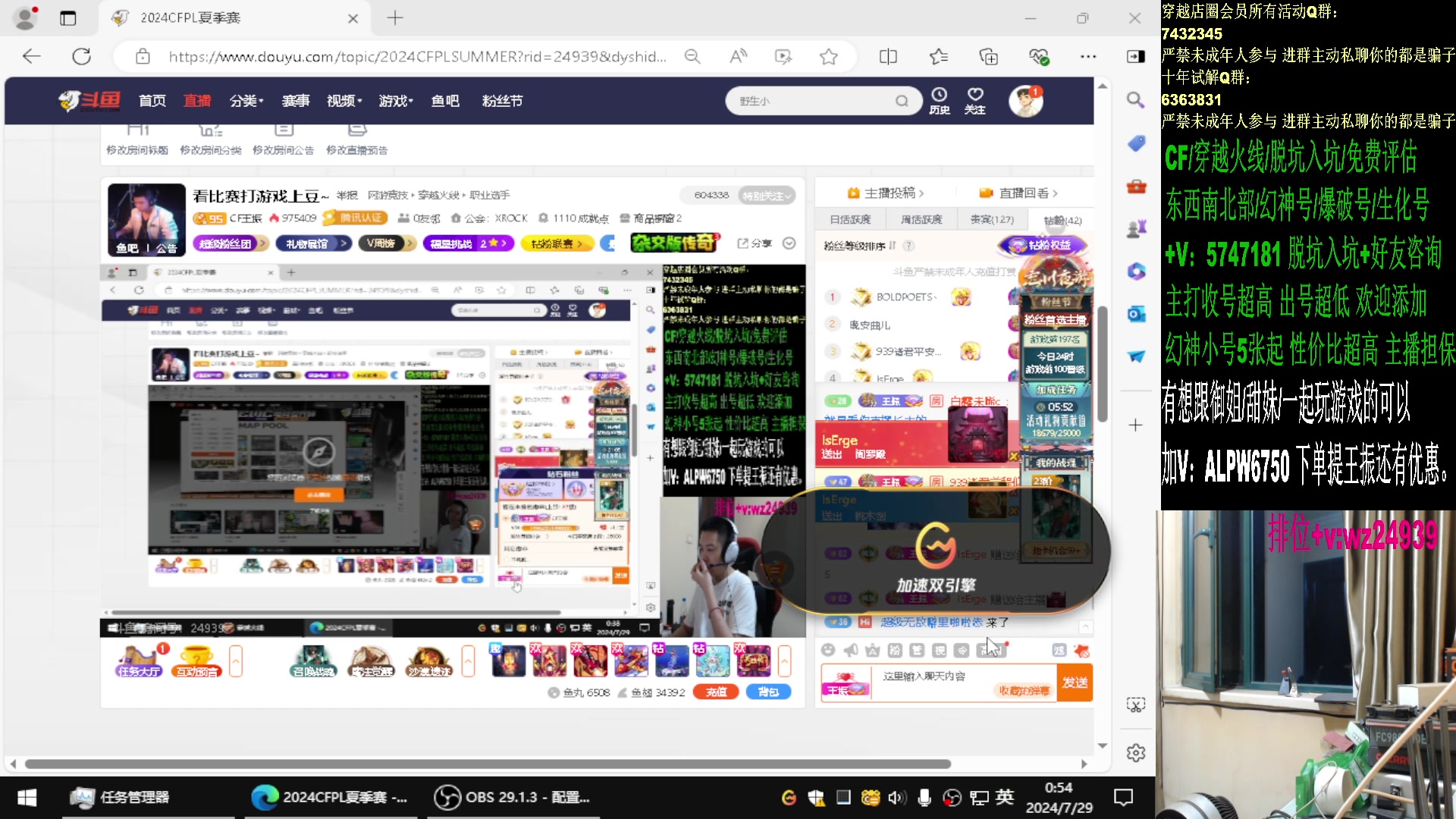Toggle the 粉 fans-only chat icon
1456x819 pixels.
pos(895,651)
